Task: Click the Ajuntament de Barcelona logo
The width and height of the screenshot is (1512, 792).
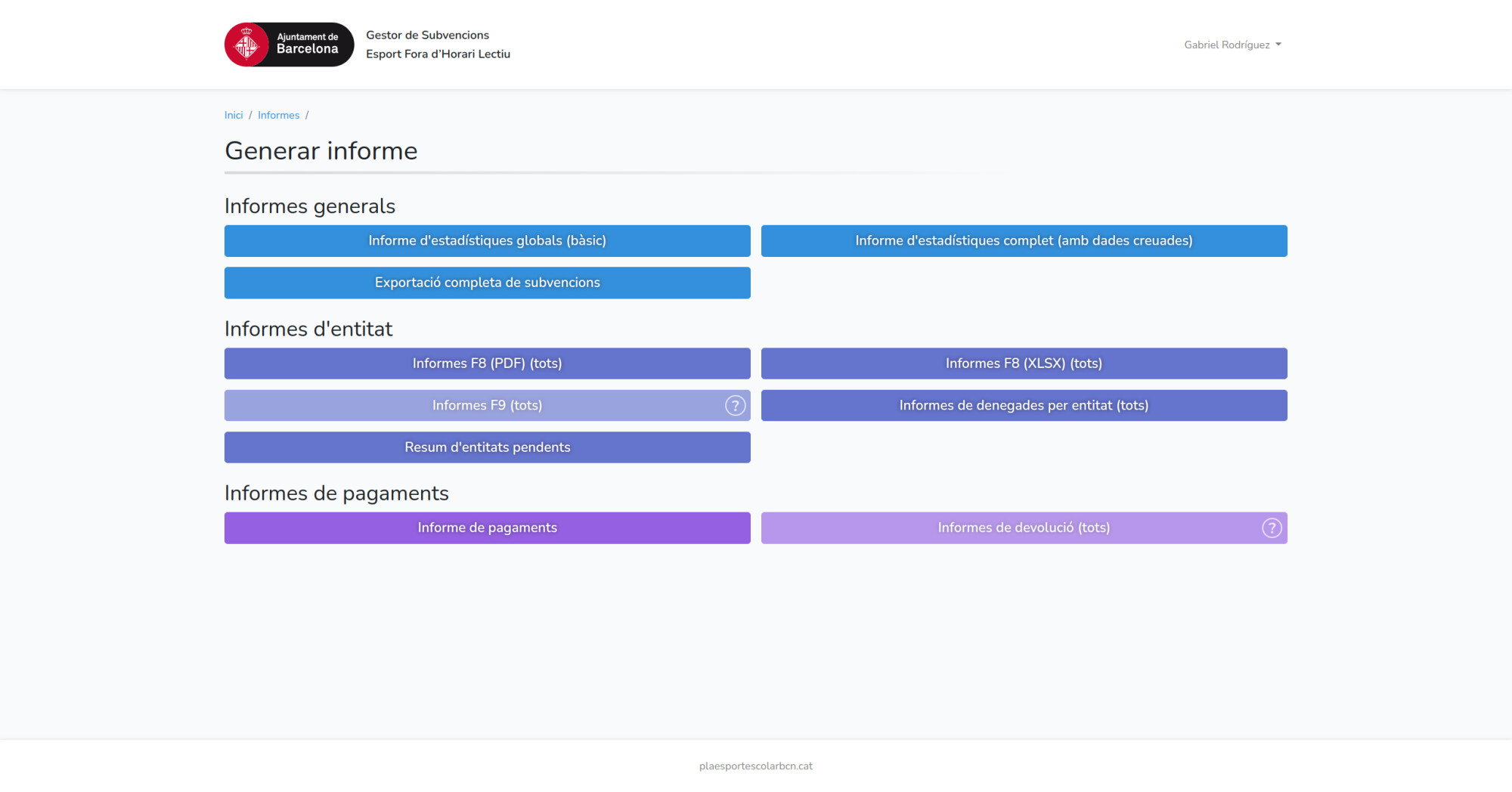Action: [x=289, y=45]
